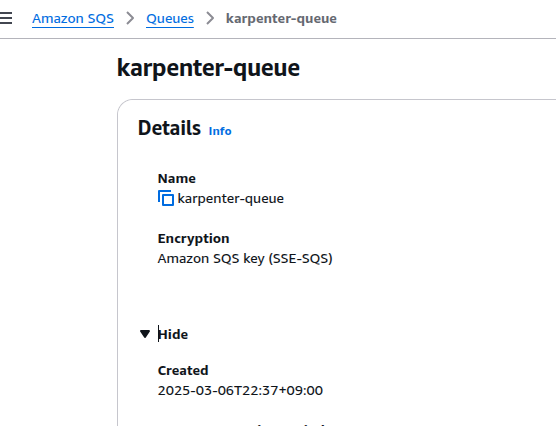Click the Name field label

[x=177, y=178]
